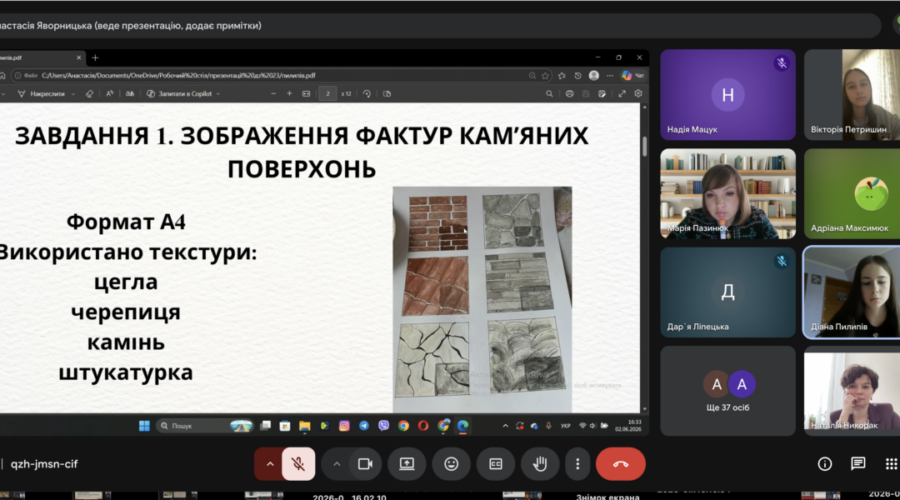This screenshot has height=500, width=900.
Task: Click Наталя Никорак video tile
Action: click(x=852, y=391)
